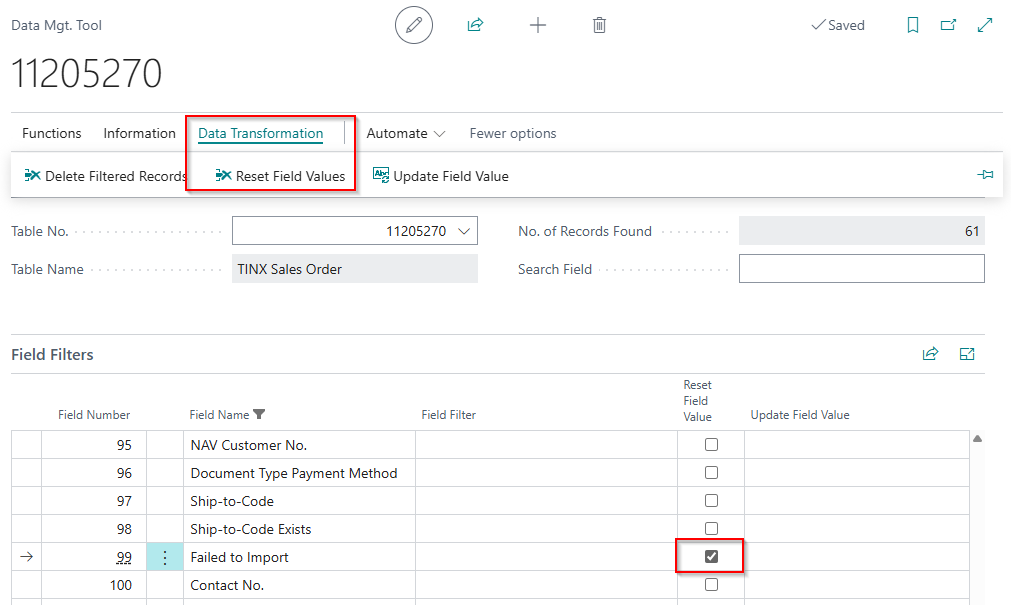
Task: Click the scroll up arrow of the table
Action: tap(977, 439)
